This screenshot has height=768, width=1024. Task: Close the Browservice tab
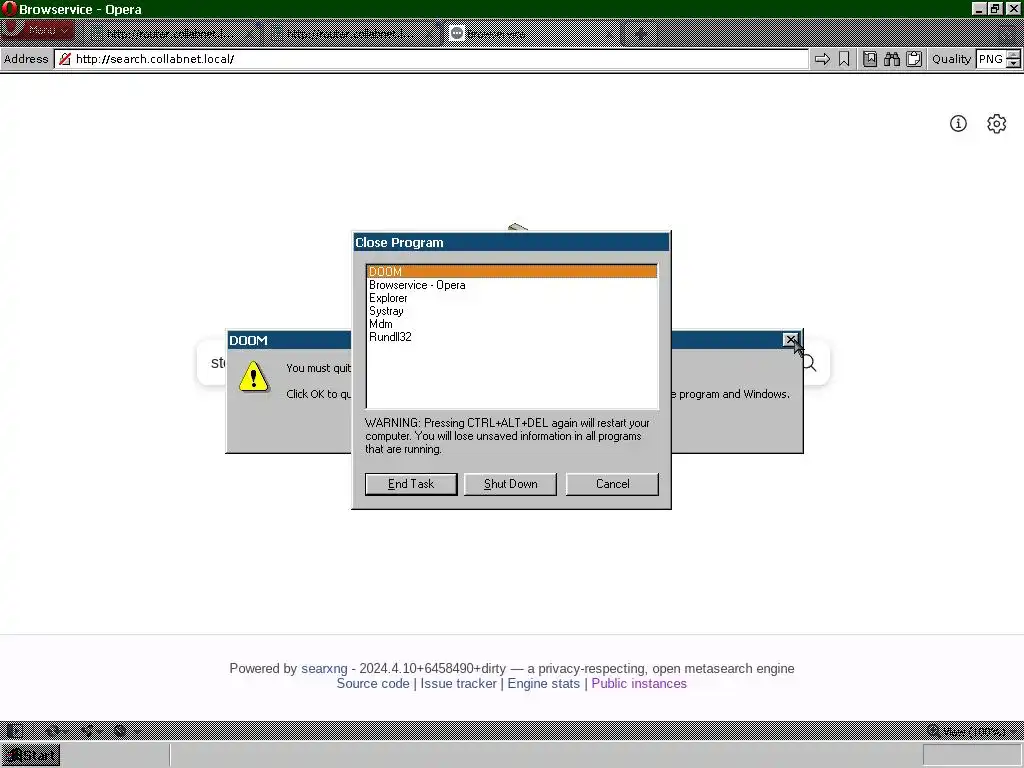(x=609, y=34)
